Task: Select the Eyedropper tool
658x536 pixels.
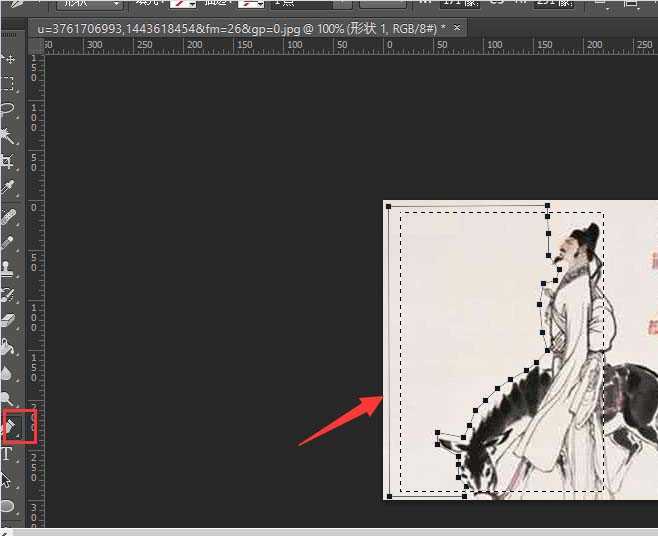Action: pos(9,187)
